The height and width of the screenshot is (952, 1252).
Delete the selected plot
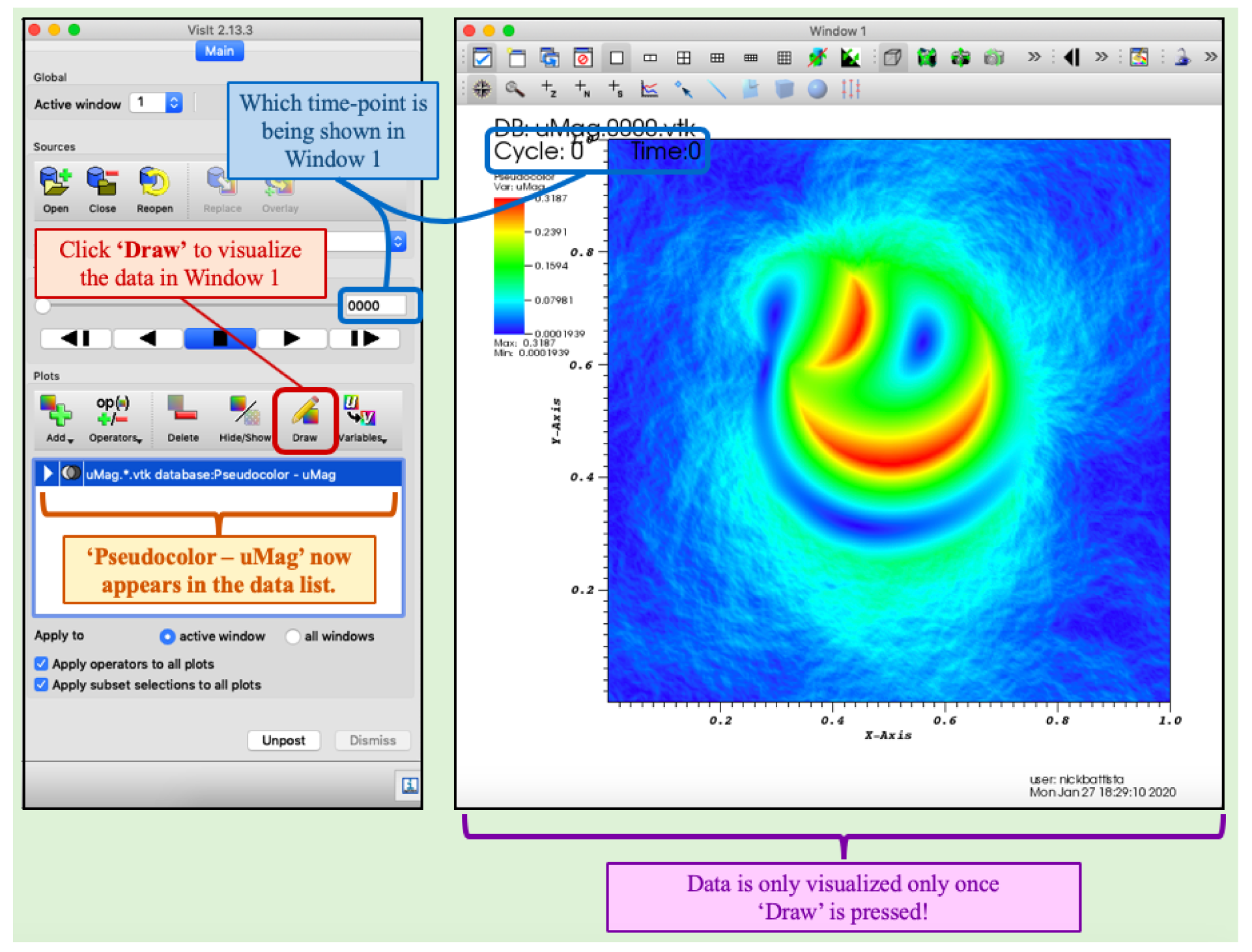click(182, 419)
